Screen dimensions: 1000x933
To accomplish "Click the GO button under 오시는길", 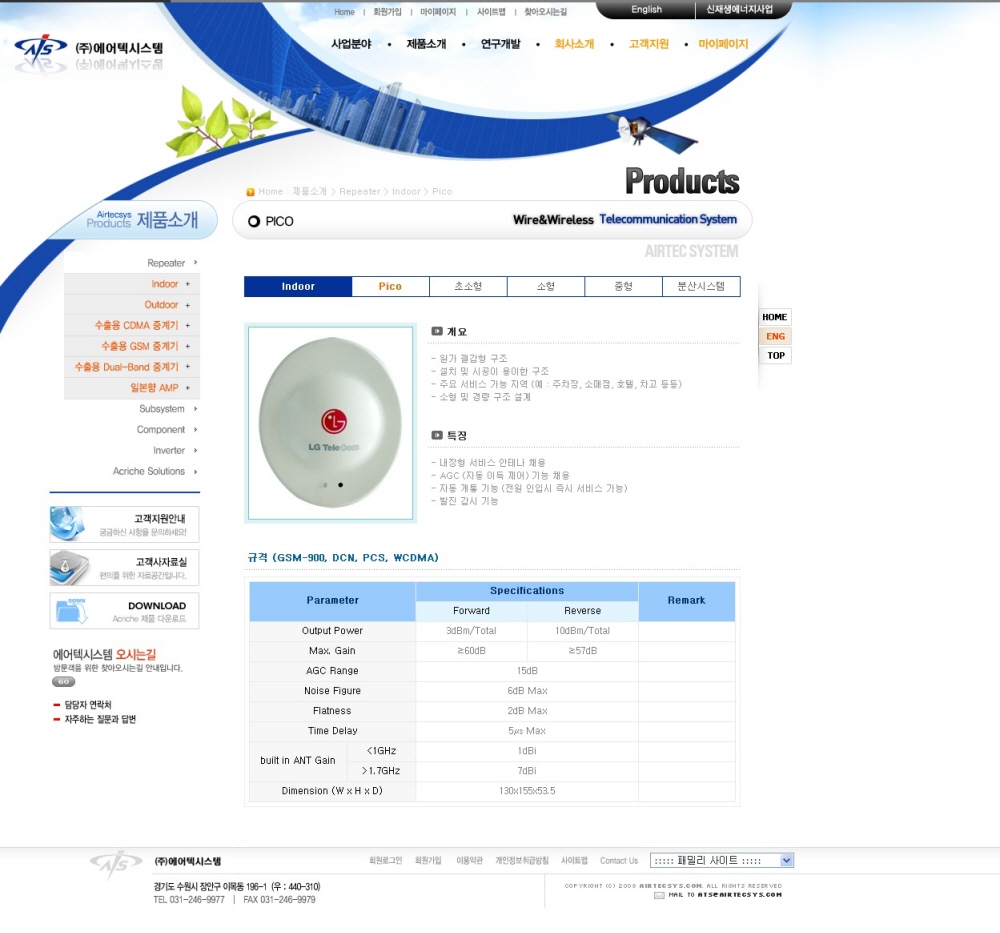I will (x=63, y=681).
